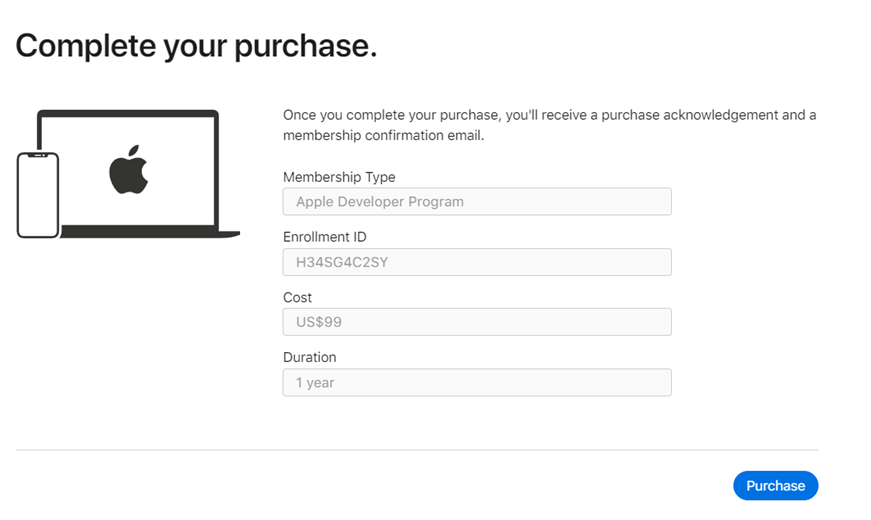Click the "Once you complete your purchase" sentence
871x520 pixels.
(x=391, y=115)
